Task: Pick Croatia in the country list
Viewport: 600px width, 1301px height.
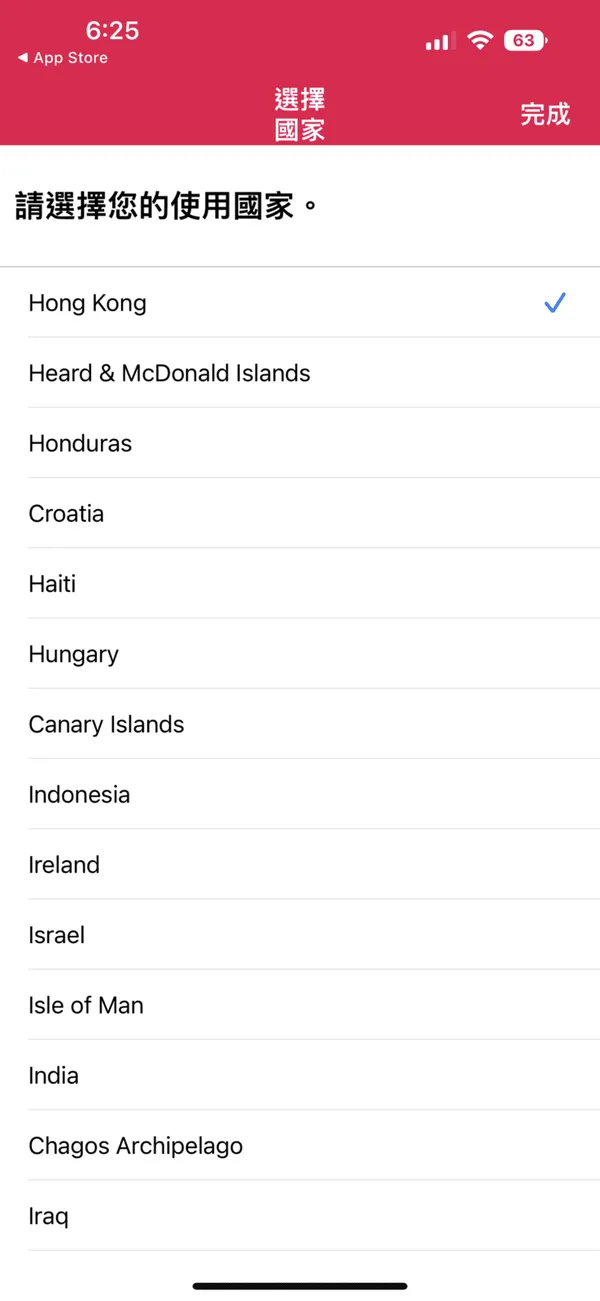Action: 300,513
